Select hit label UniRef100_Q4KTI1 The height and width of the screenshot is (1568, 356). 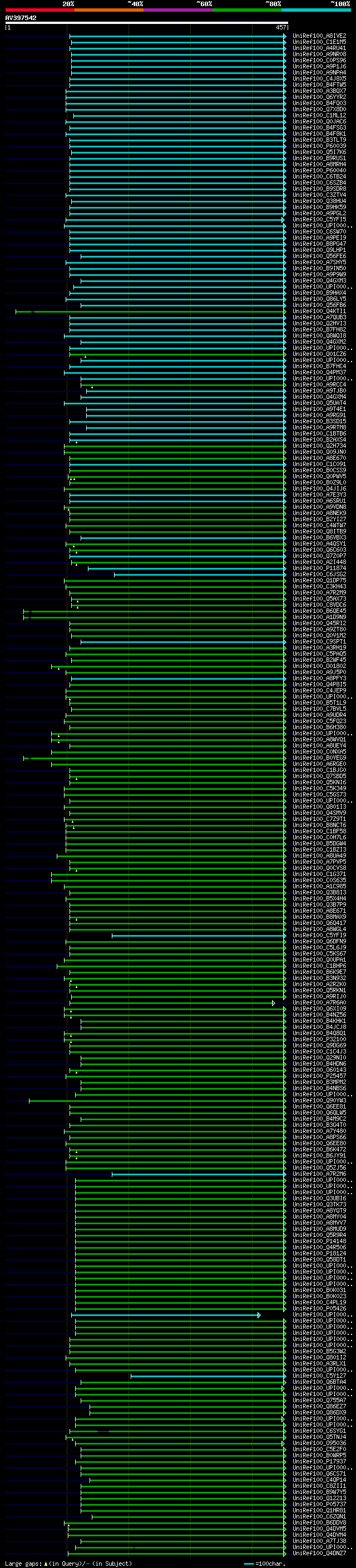pyautogui.click(x=319, y=311)
